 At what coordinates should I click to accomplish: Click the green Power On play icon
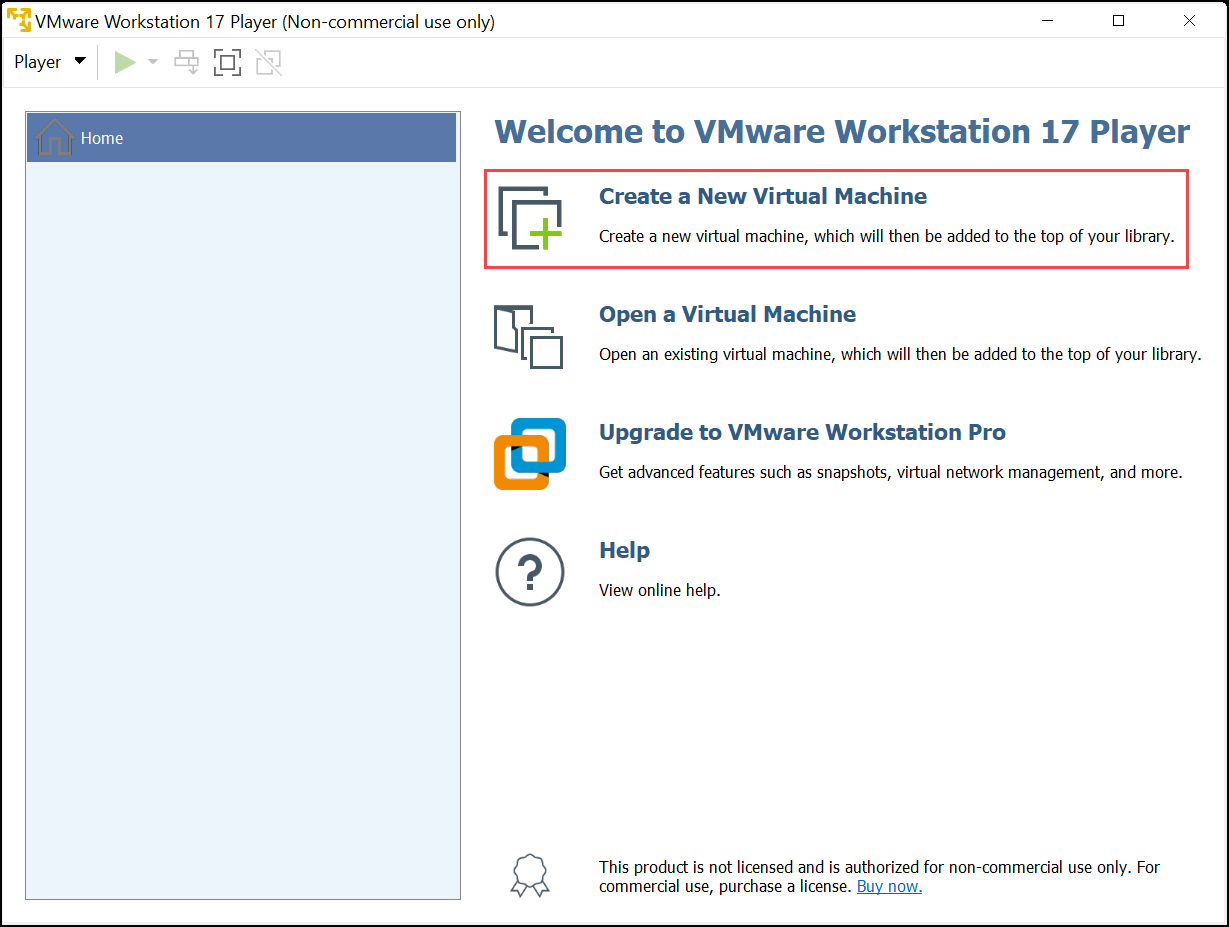[125, 63]
